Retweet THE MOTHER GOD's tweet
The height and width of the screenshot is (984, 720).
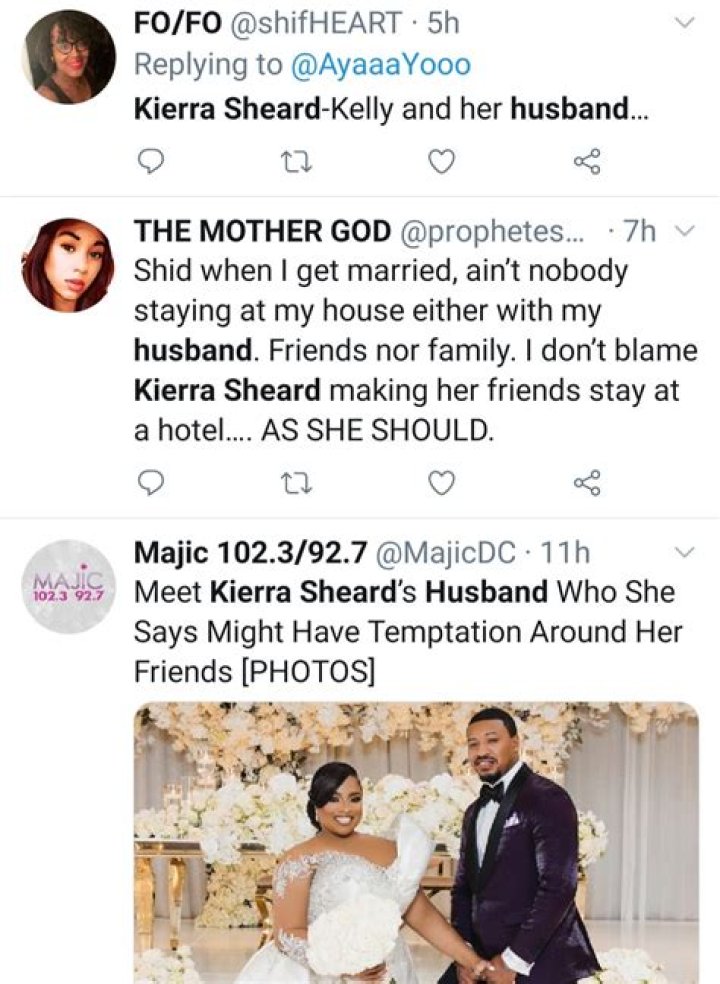pos(294,483)
